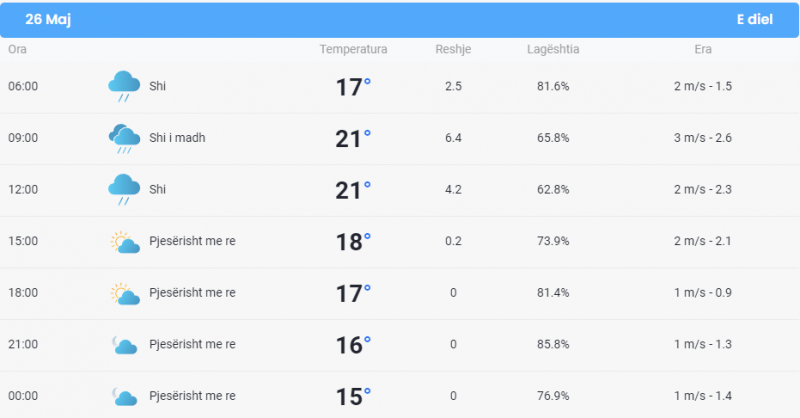Click the rain cloud icon at 12:00

pyautogui.click(x=124, y=189)
